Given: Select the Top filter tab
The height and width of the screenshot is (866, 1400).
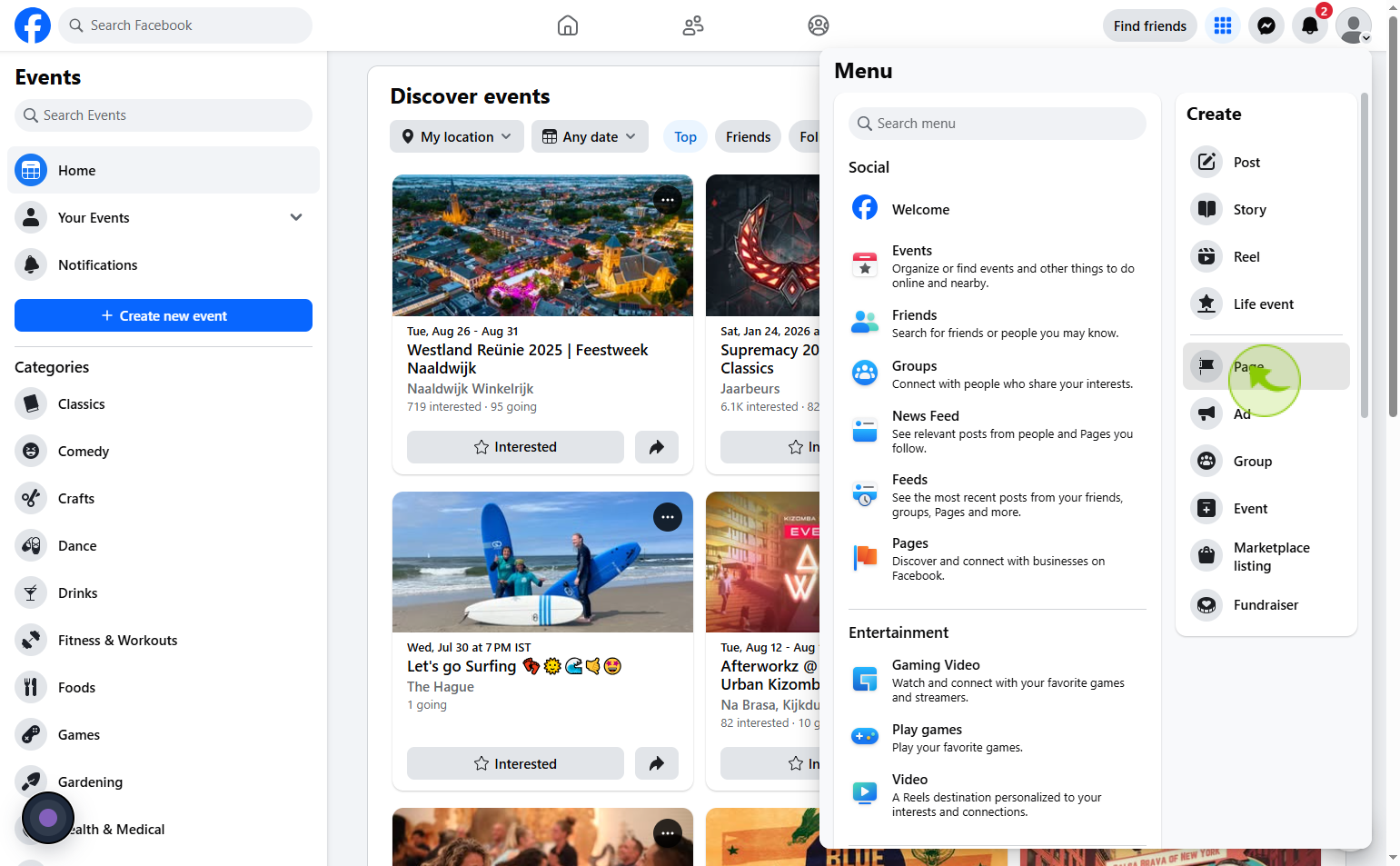Looking at the screenshot, I should (686, 136).
